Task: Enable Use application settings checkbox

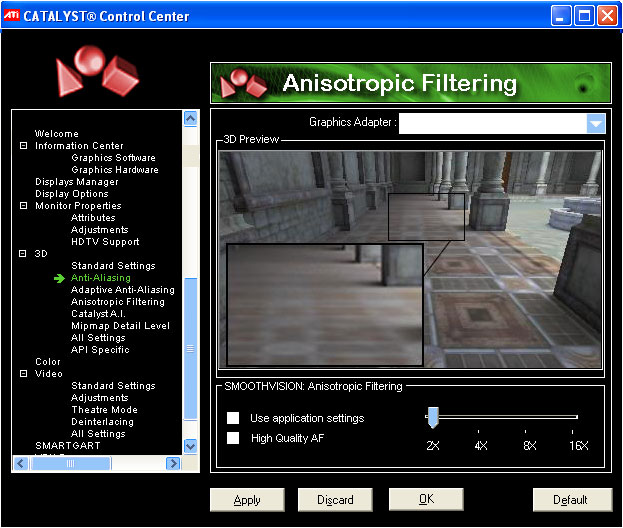Action: pyautogui.click(x=233, y=418)
